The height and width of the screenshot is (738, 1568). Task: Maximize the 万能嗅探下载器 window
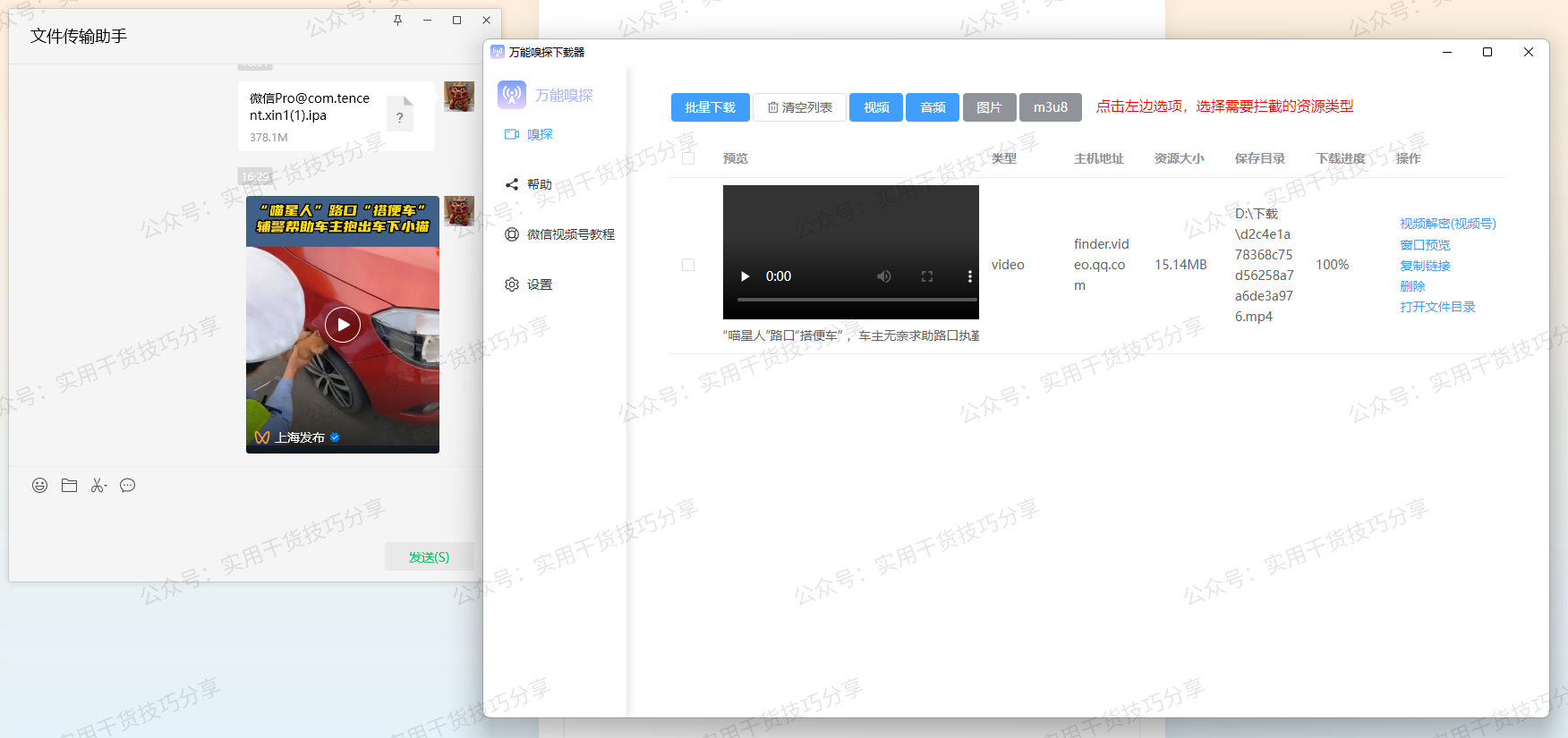point(1487,52)
